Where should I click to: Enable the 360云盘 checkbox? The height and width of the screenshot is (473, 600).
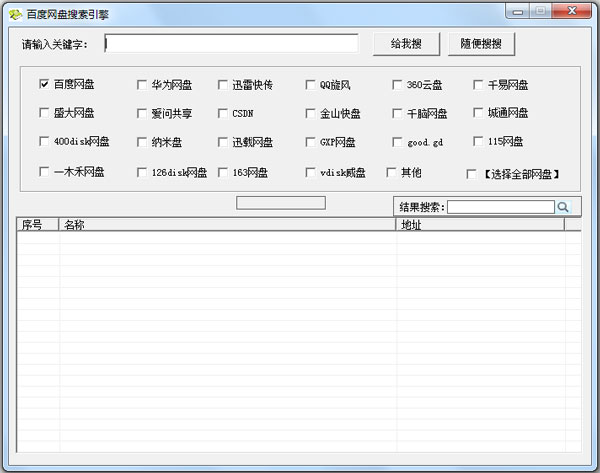pyautogui.click(x=397, y=85)
